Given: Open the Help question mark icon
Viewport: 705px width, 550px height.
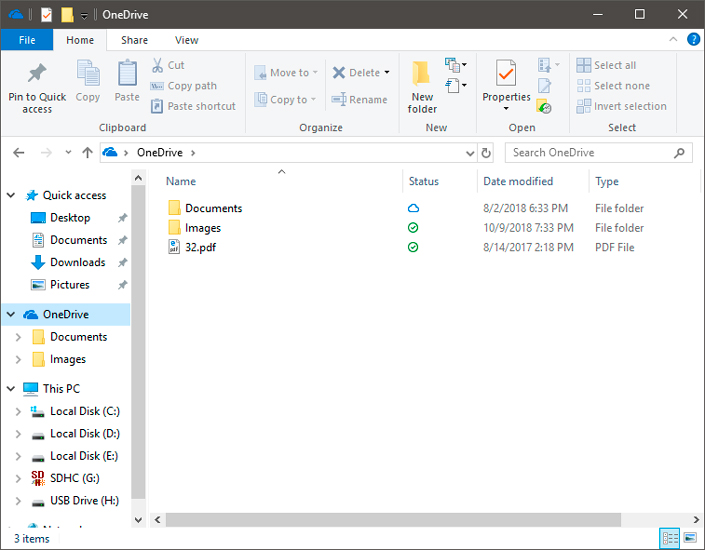Looking at the screenshot, I should [x=693, y=40].
